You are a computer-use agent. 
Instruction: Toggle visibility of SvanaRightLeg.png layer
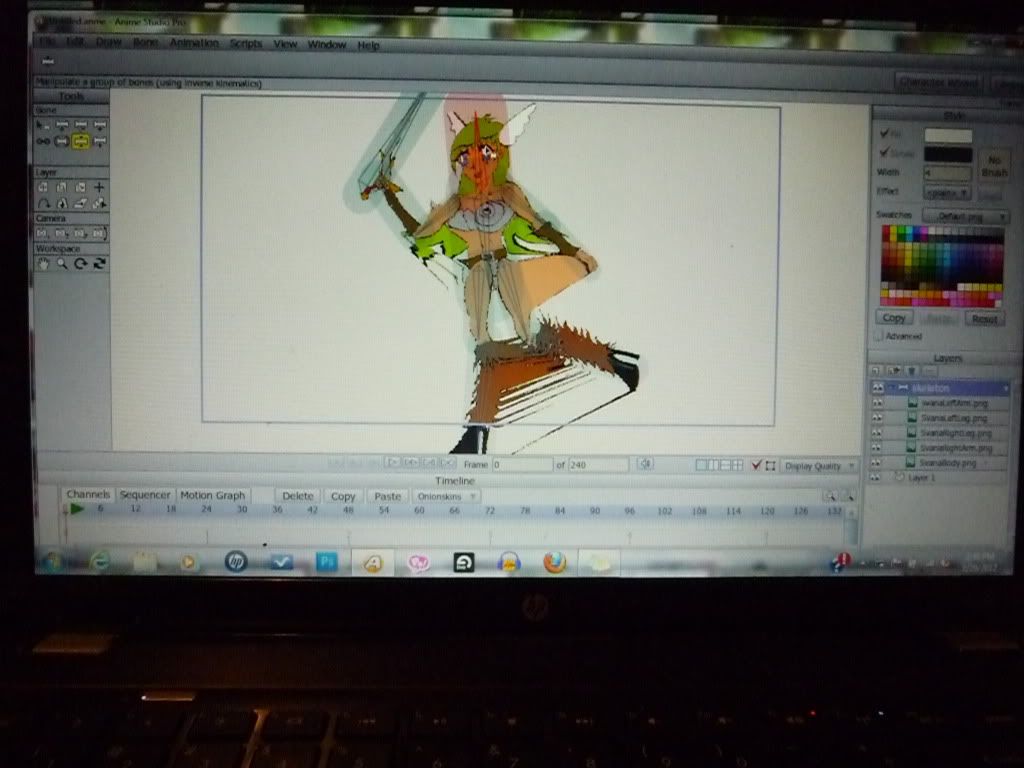click(x=877, y=433)
